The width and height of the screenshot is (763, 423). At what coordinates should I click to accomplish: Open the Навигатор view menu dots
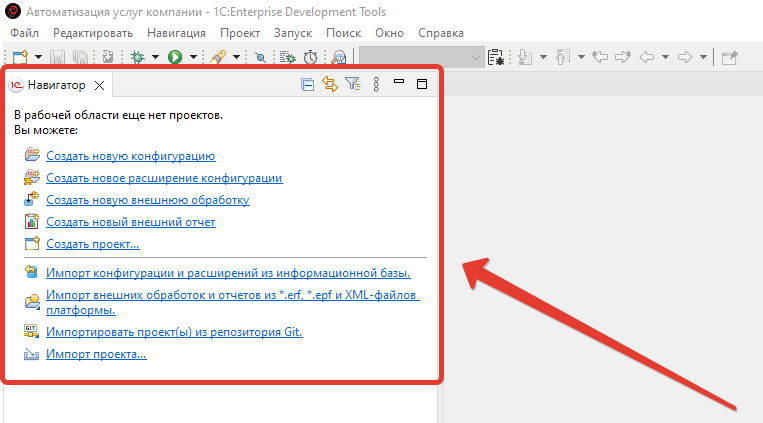tap(376, 84)
